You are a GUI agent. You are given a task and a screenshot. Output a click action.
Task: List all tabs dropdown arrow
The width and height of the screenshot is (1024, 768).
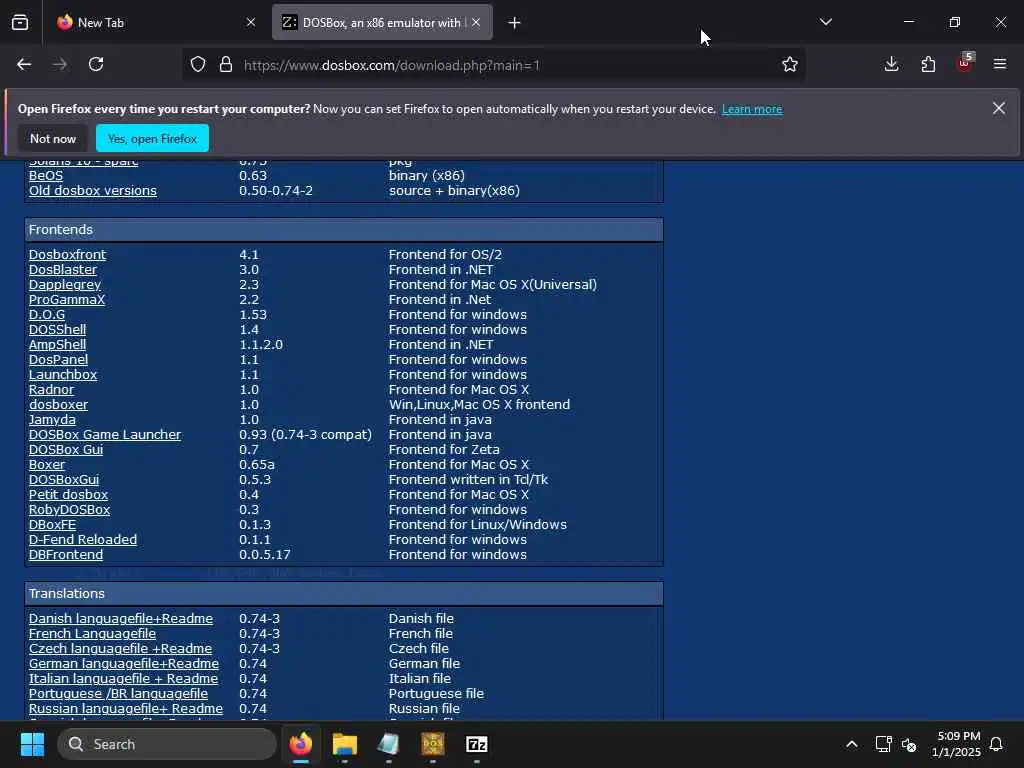pyautogui.click(x=825, y=22)
